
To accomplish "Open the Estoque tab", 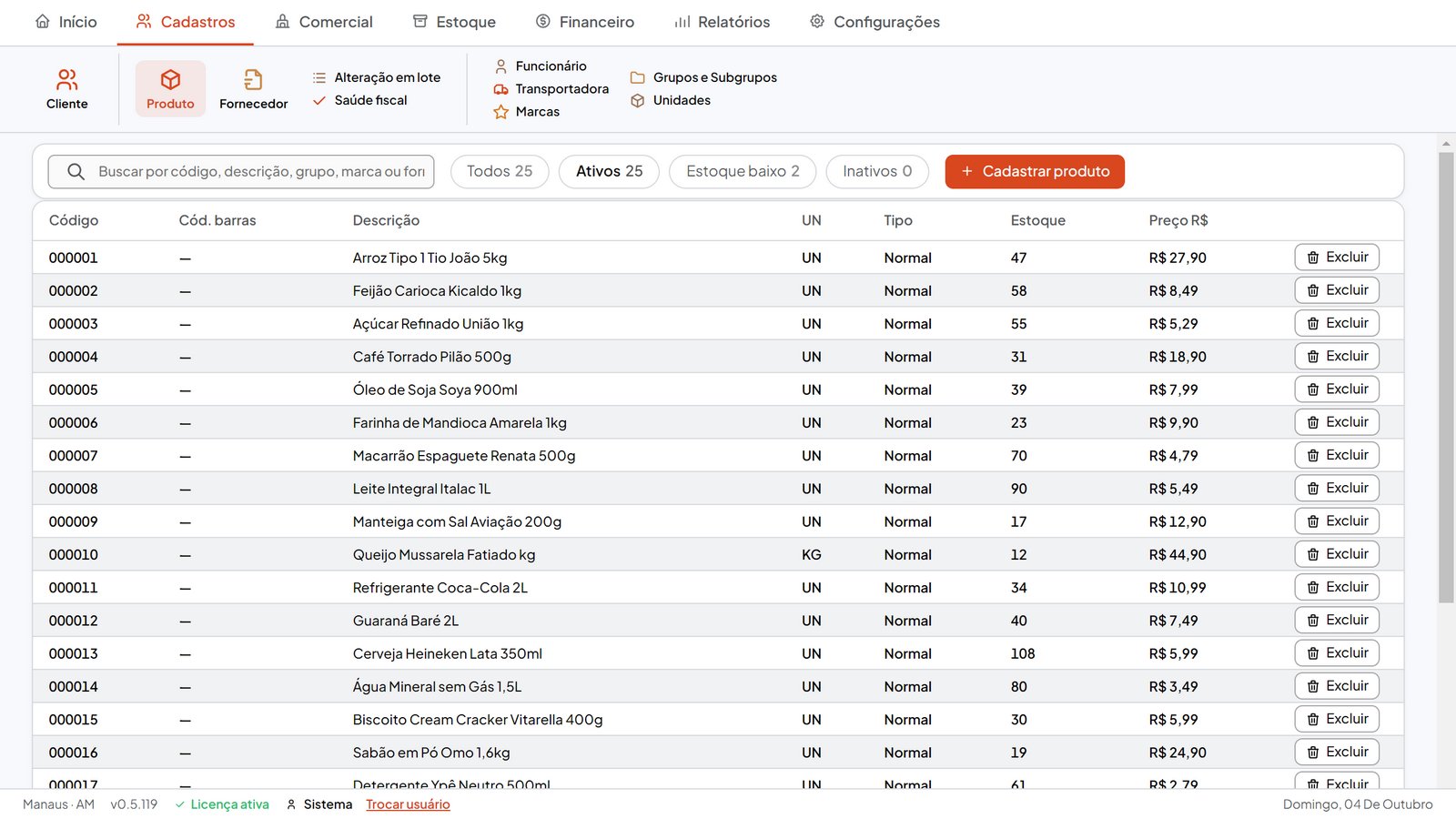I will pyautogui.click(x=454, y=22).
